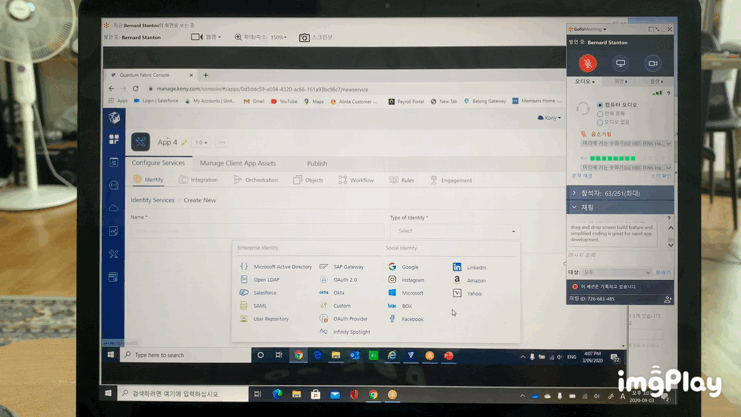The image size is (741, 417).
Task: Choose SAML identity type
Action: 254,306
